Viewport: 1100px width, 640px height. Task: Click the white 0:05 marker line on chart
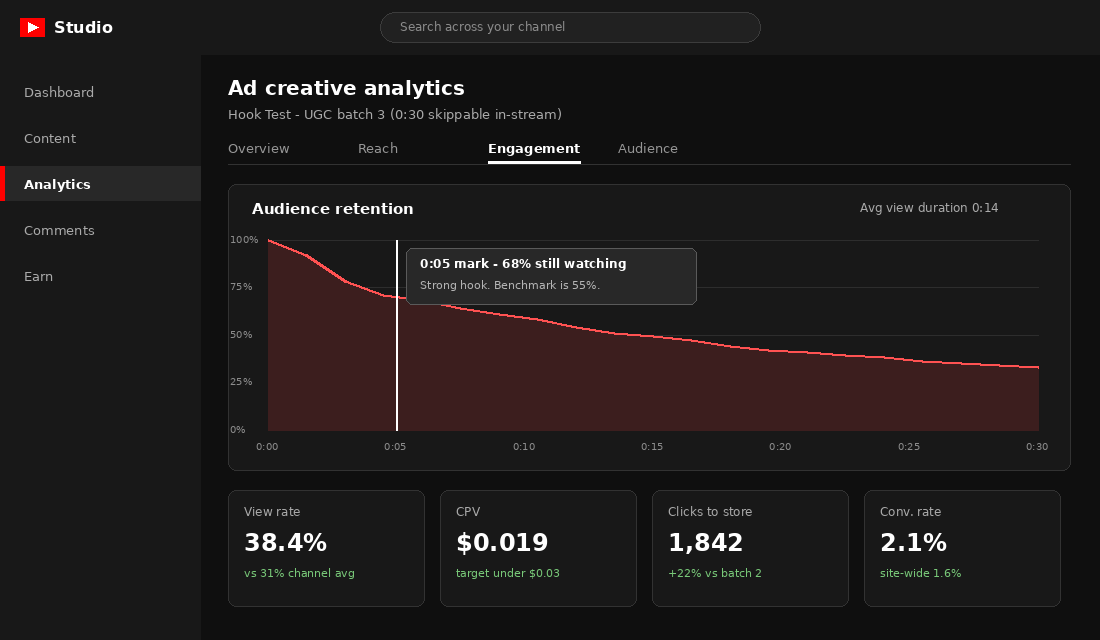pos(397,335)
